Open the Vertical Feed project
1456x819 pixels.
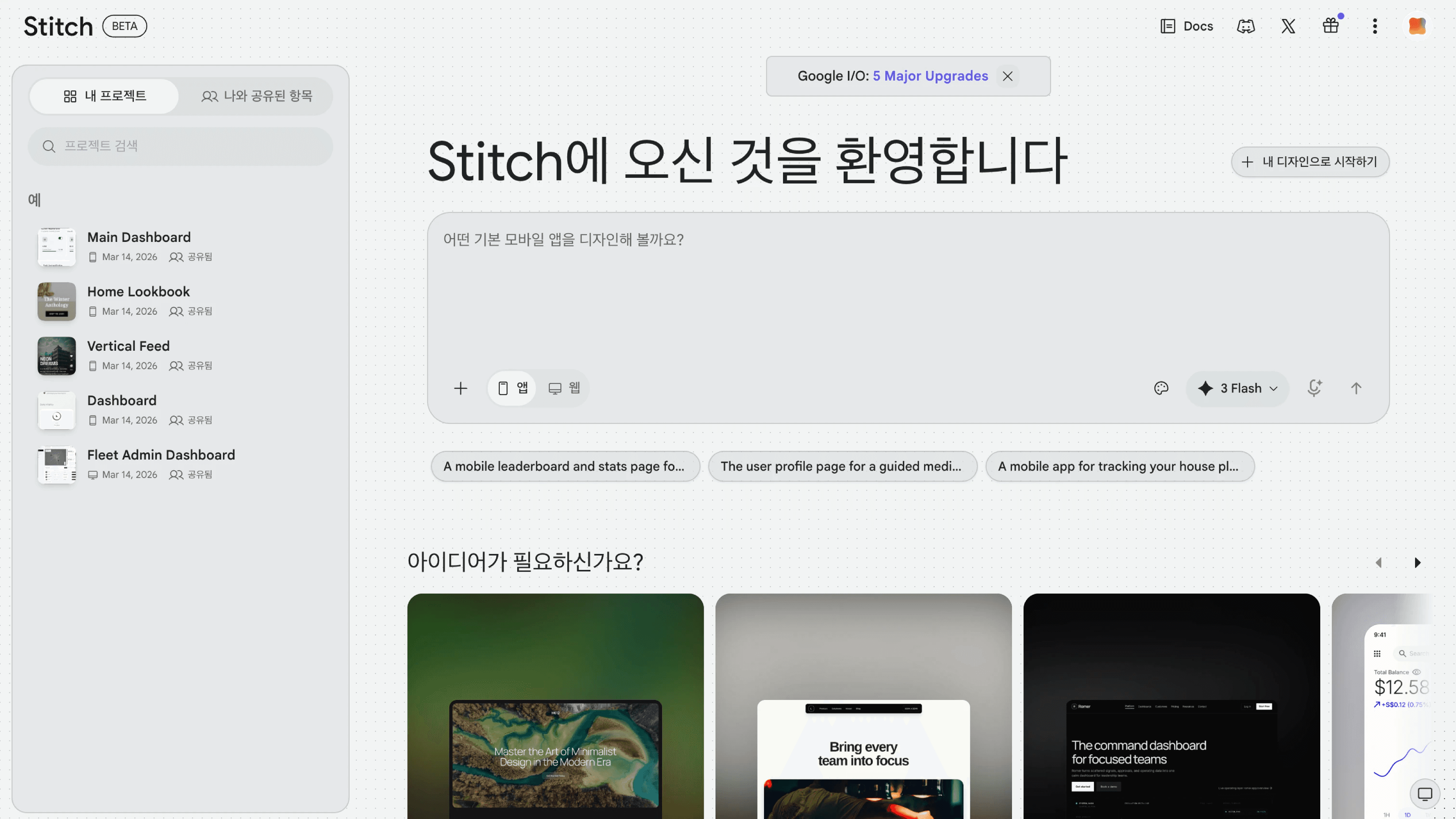coord(180,356)
